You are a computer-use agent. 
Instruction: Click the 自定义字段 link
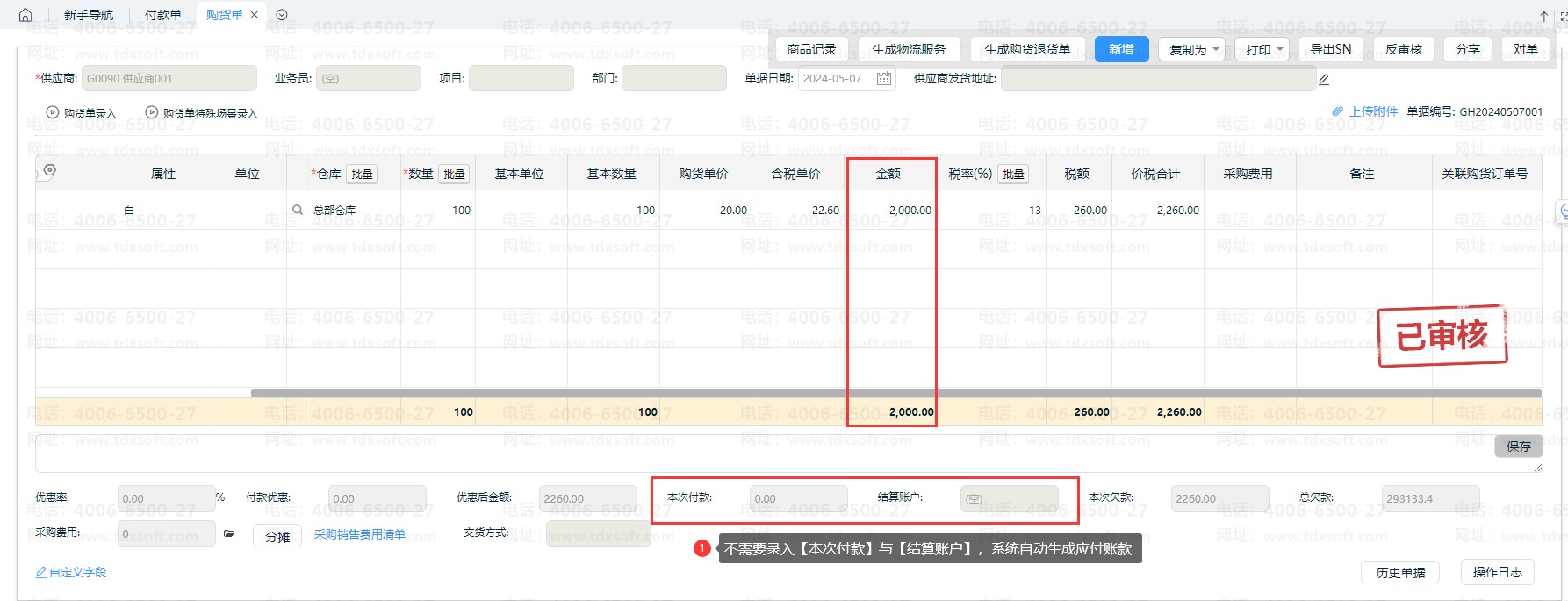tap(71, 572)
